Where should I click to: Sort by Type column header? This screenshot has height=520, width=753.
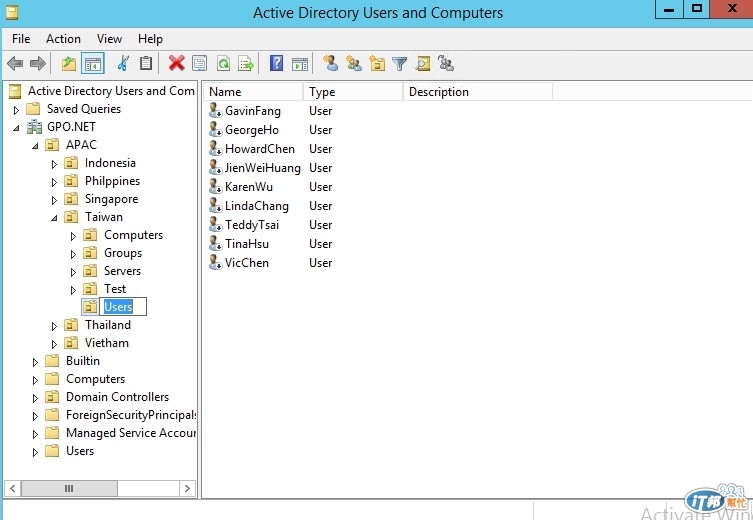click(353, 92)
